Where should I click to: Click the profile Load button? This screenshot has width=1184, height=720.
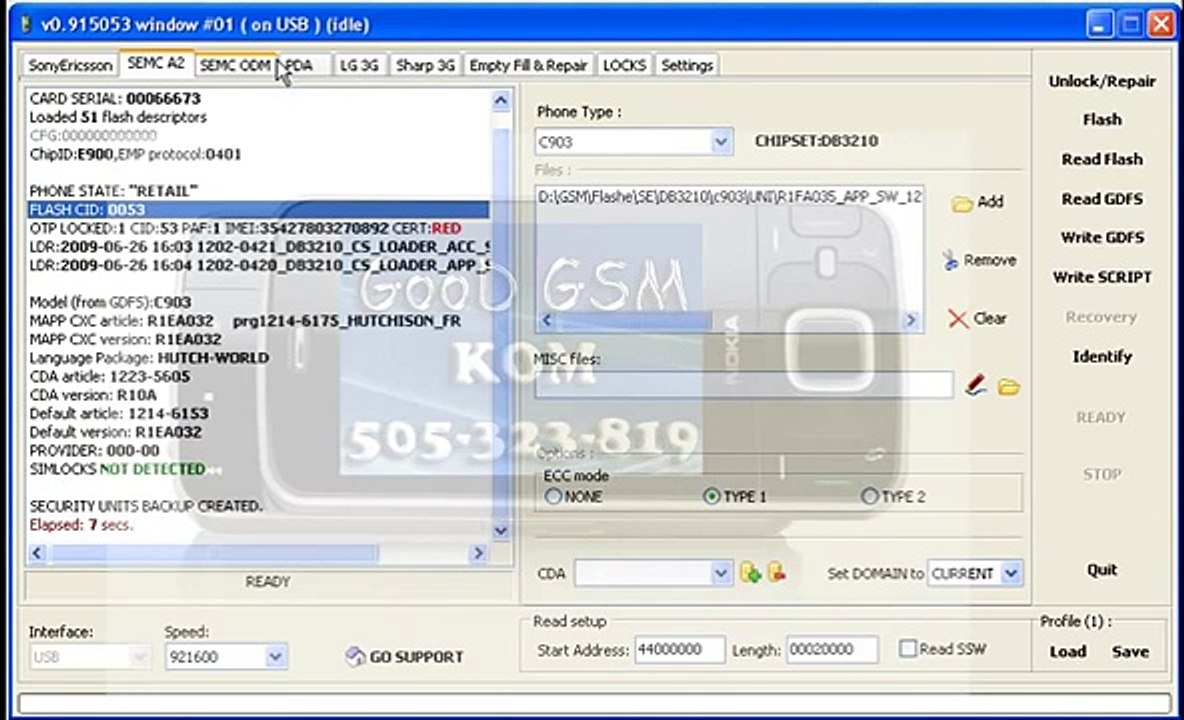pos(1068,651)
